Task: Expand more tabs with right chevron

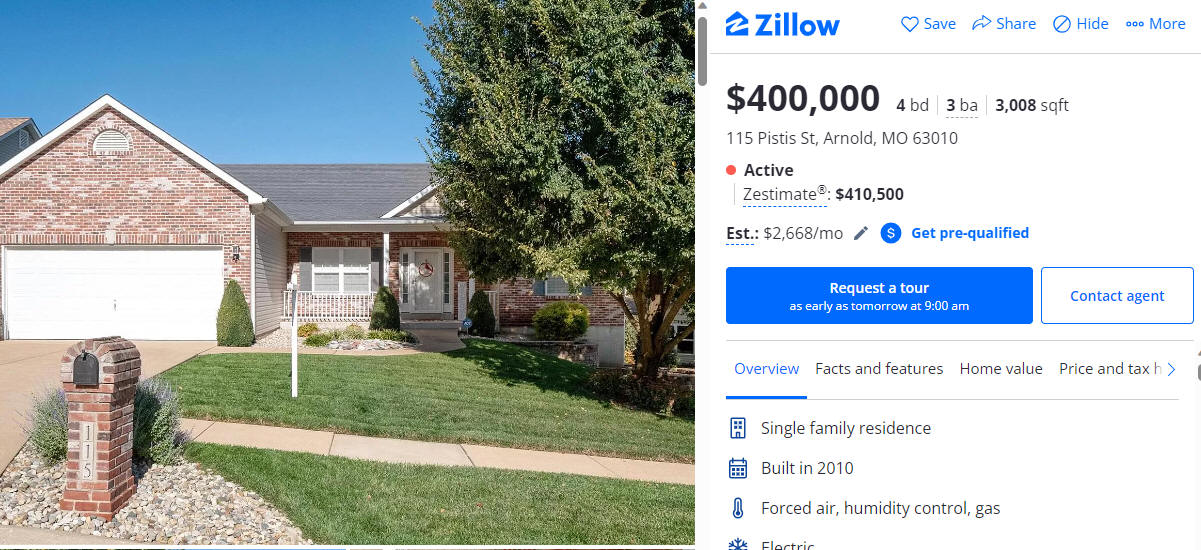Action: pyautogui.click(x=1172, y=369)
